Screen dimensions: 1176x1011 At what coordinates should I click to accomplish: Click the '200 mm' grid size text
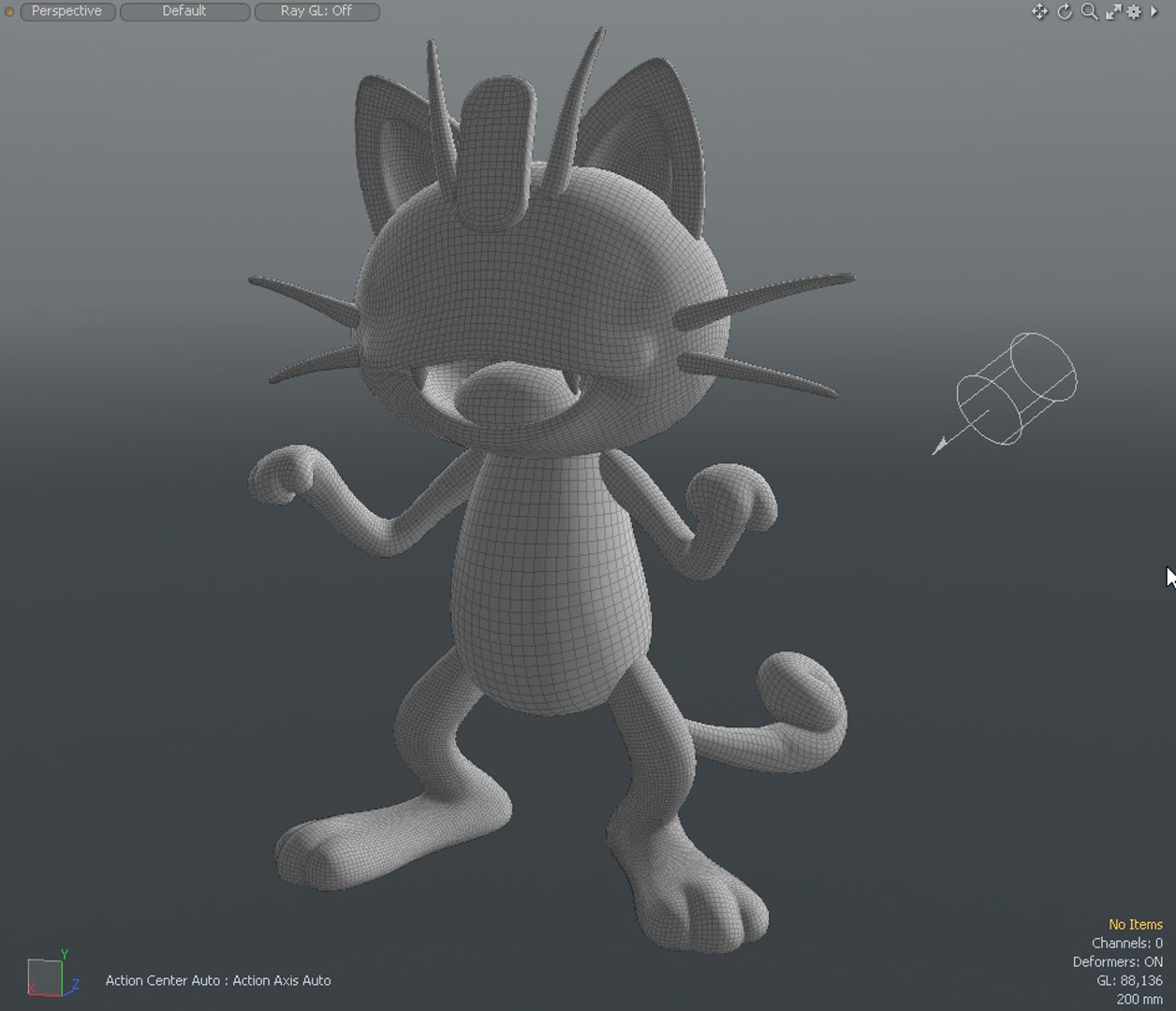(1139, 999)
